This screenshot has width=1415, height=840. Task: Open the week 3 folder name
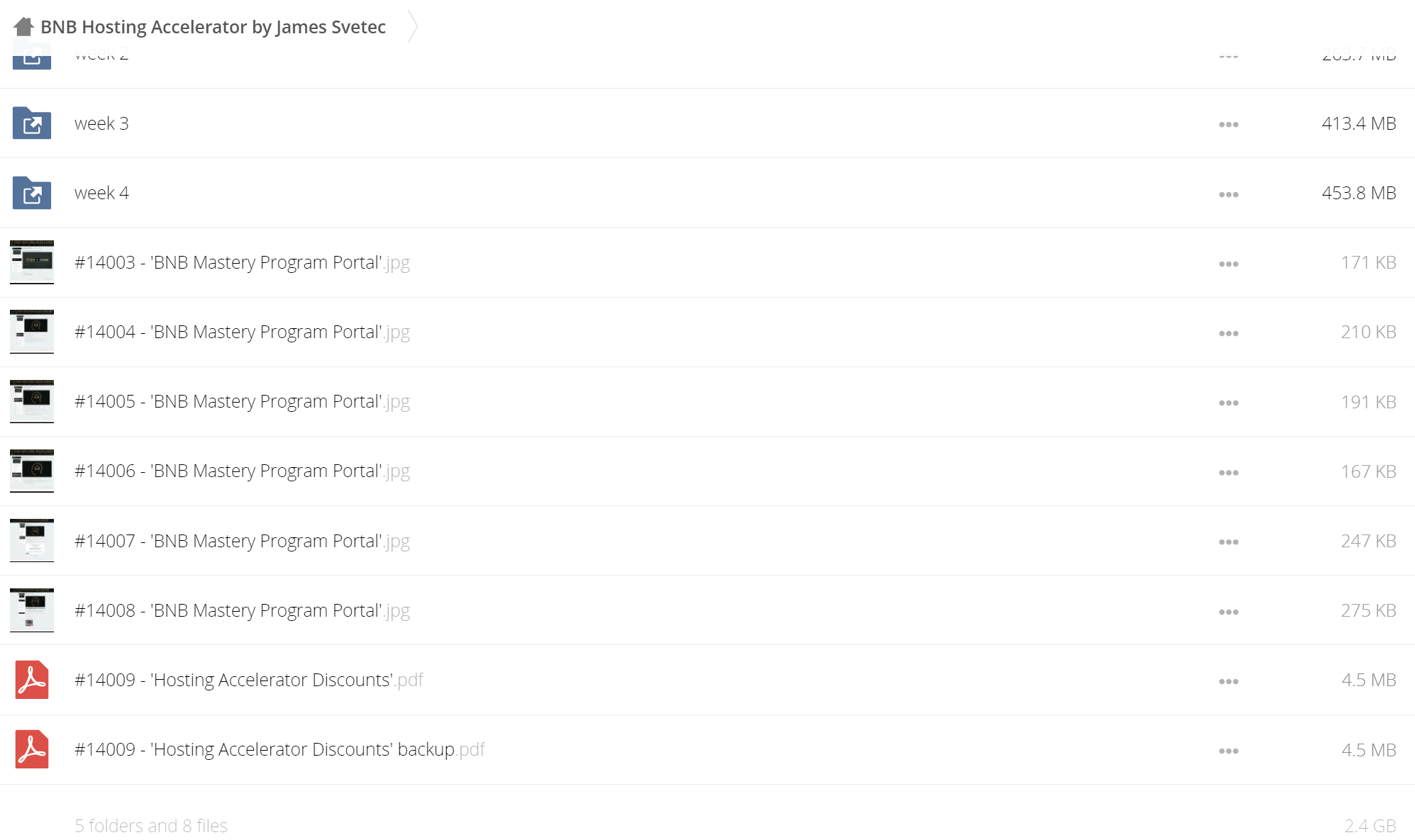tap(101, 123)
